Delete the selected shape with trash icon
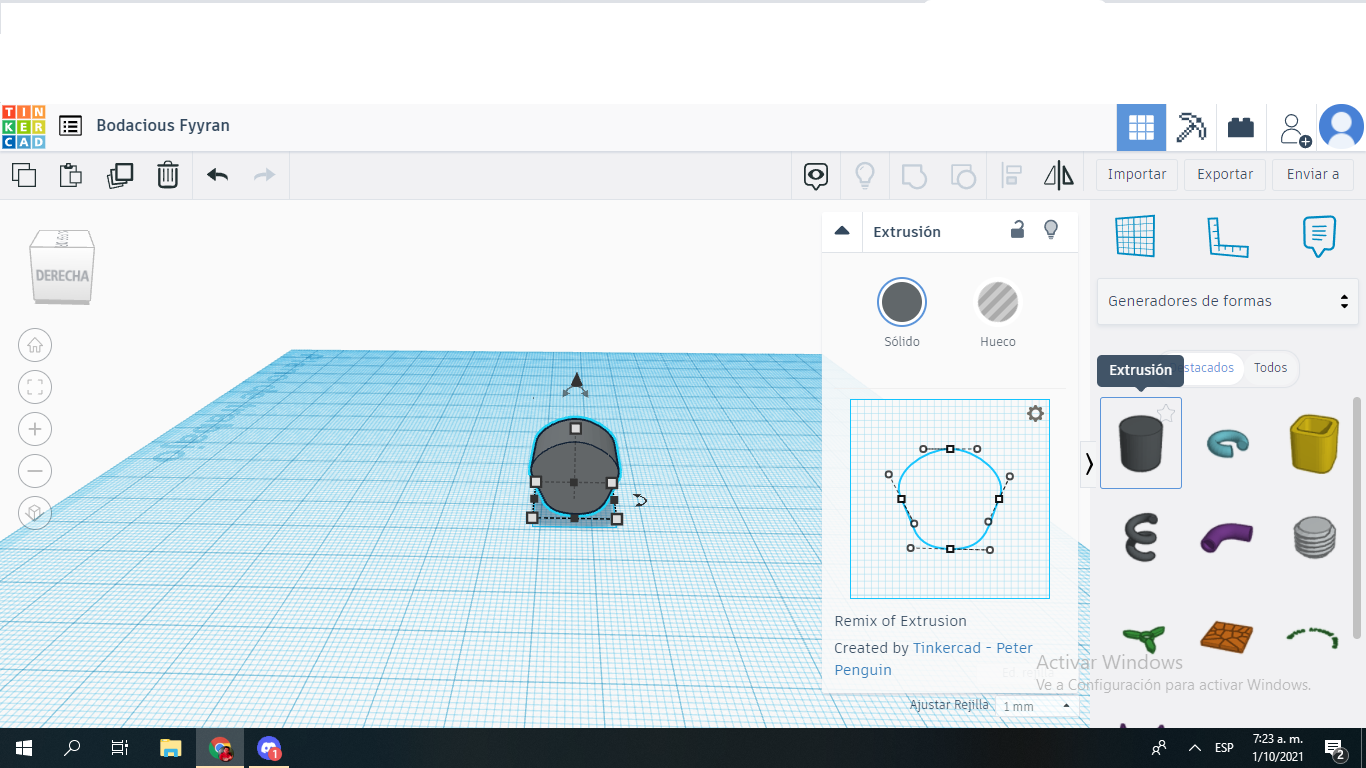The width and height of the screenshot is (1366, 768). pyautogui.click(x=168, y=175)
